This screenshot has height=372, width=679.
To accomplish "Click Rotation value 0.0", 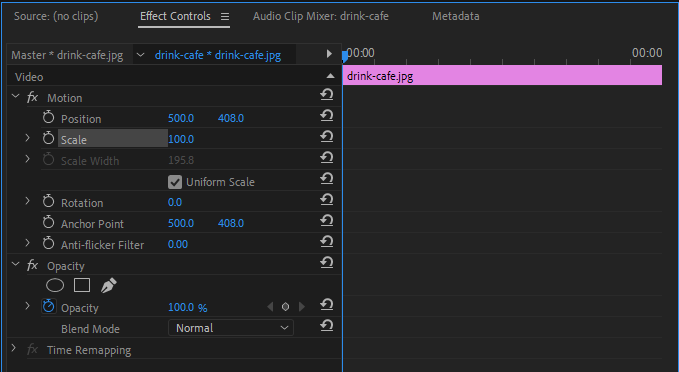I will (x=175, y=202).
